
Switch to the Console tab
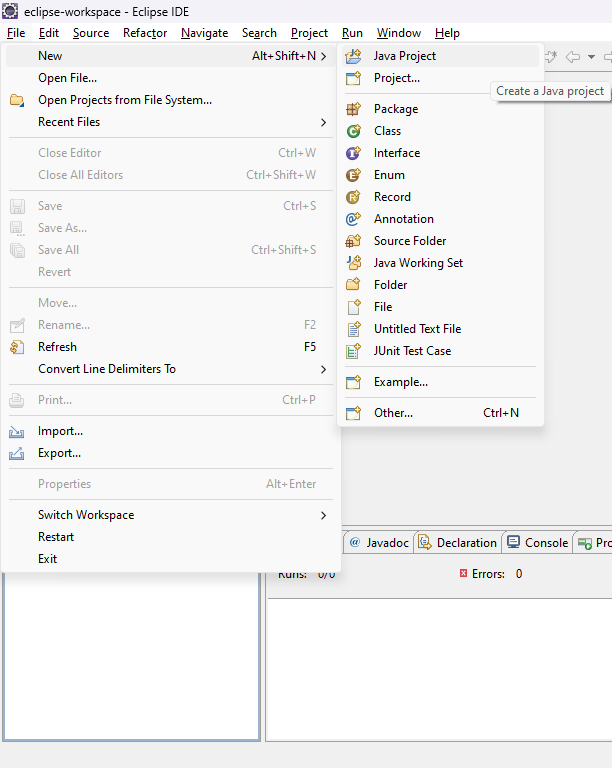point(538,543)
